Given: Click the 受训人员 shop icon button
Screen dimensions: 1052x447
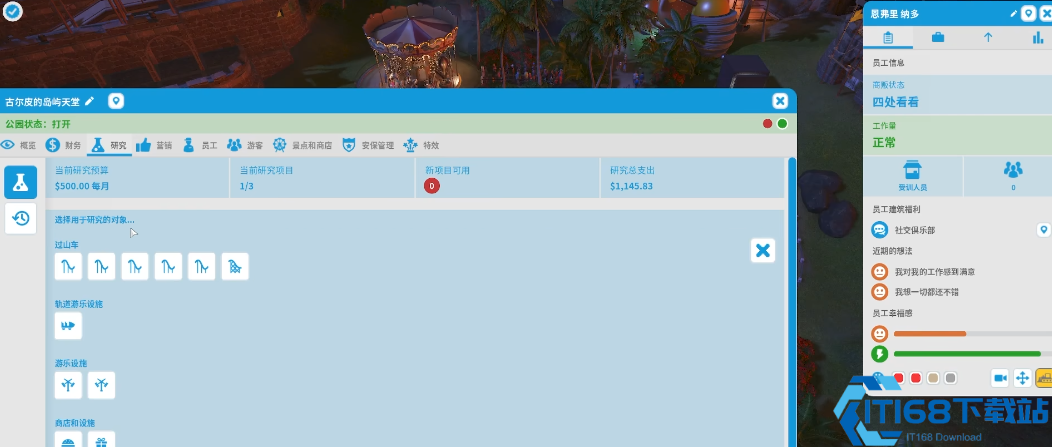Looking at the screenshot, I should point(912,176).
